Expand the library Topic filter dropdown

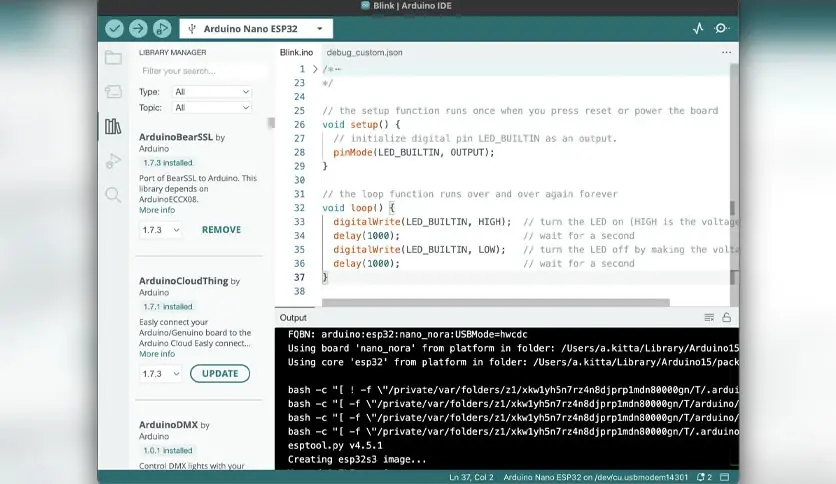pyautogui.click(x=212, y=107)
